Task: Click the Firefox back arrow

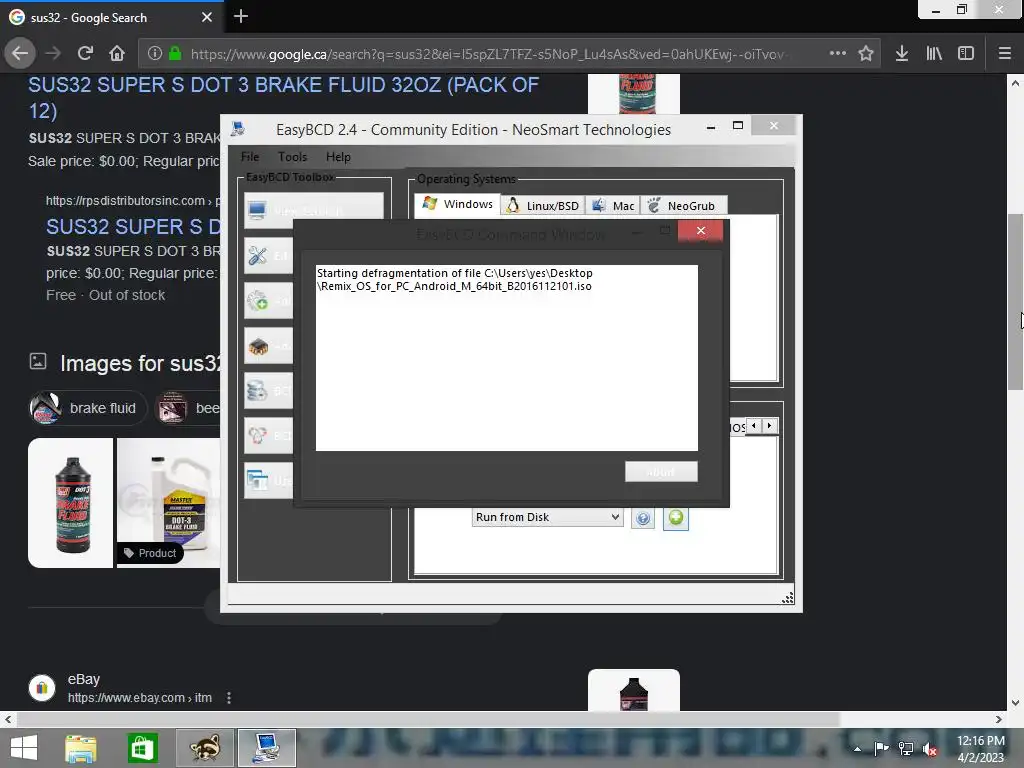Action: coord(20,54)
